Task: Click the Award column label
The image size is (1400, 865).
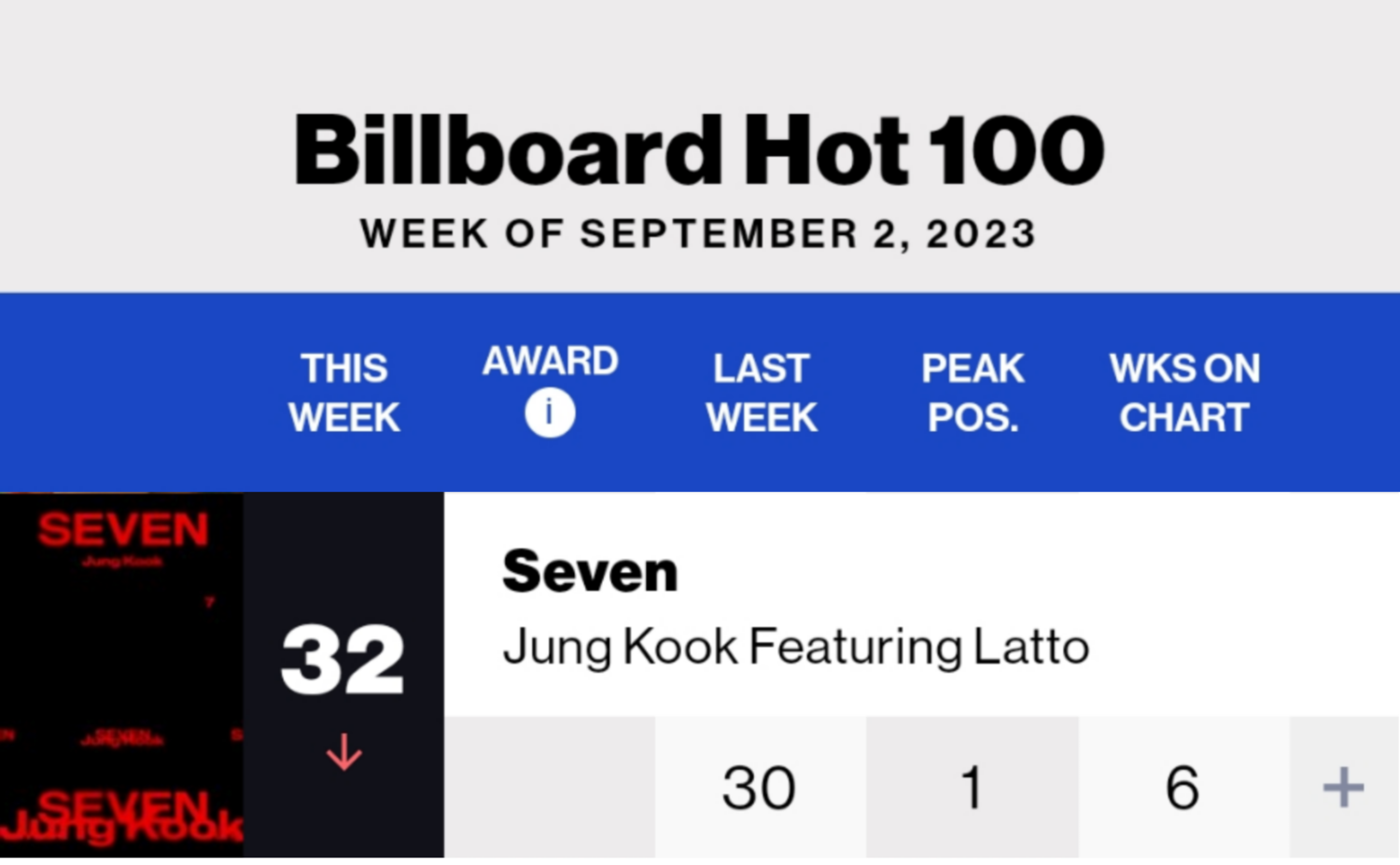Action: 550,361
